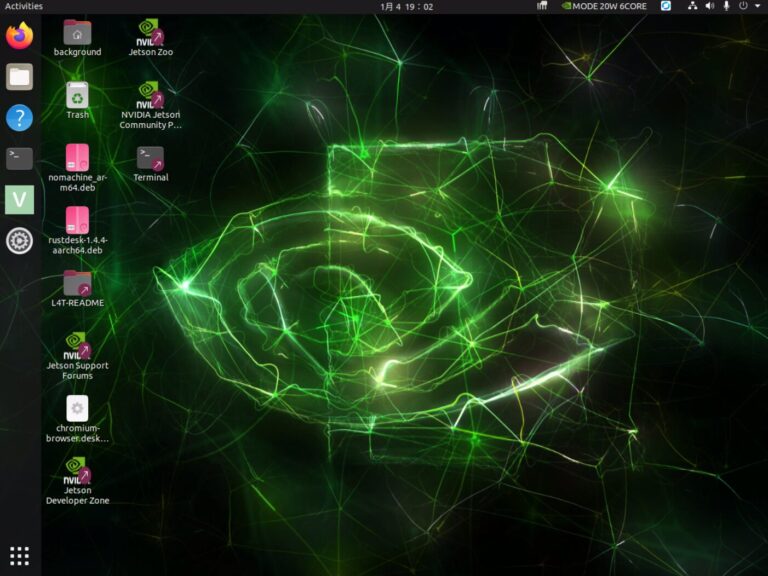Screen dimensions: 768x576
Task: Select the L4T-README folder shortcut
Action: pyautogui.click(x=77, y=284)
